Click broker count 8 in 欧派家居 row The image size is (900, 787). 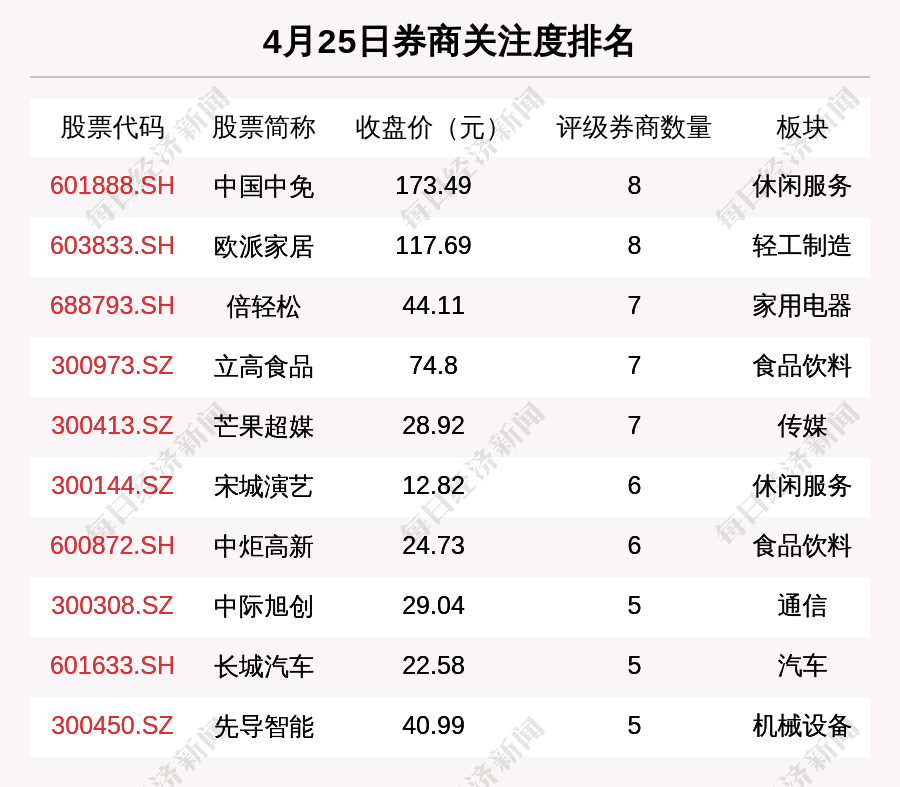[634, 246]
